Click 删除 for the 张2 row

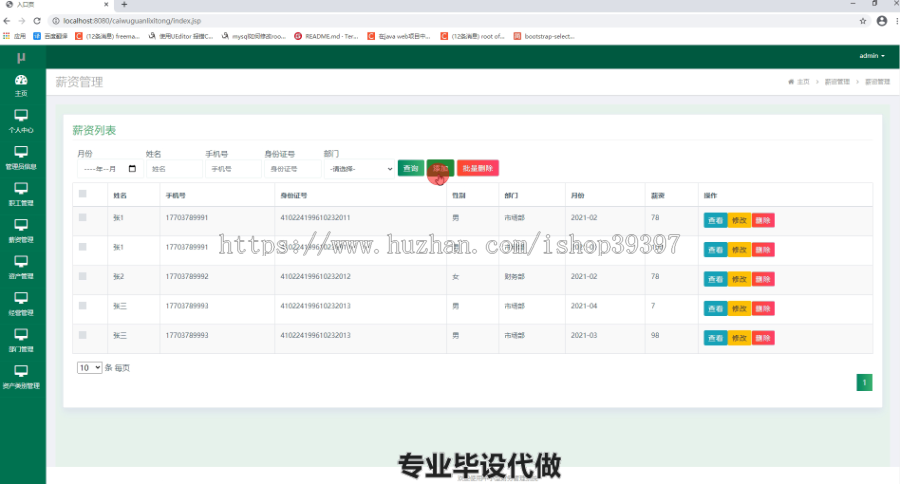pos(763,279)
